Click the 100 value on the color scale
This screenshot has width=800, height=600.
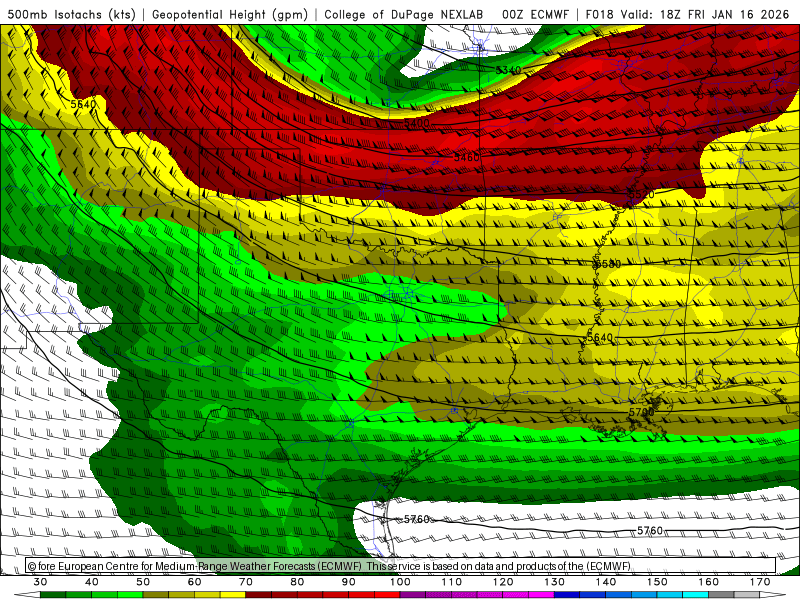(x=401, y=582)
